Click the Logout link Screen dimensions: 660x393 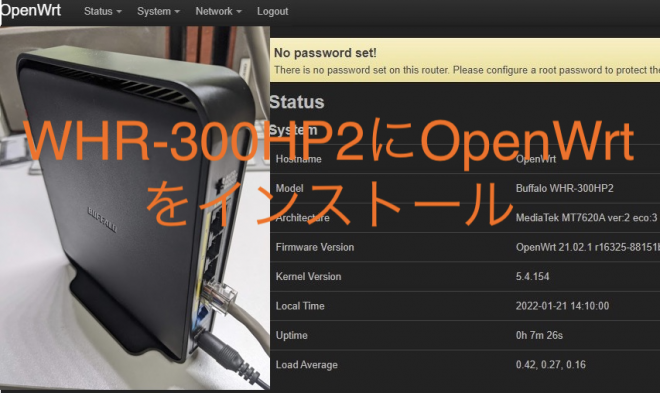coord(273,11)
